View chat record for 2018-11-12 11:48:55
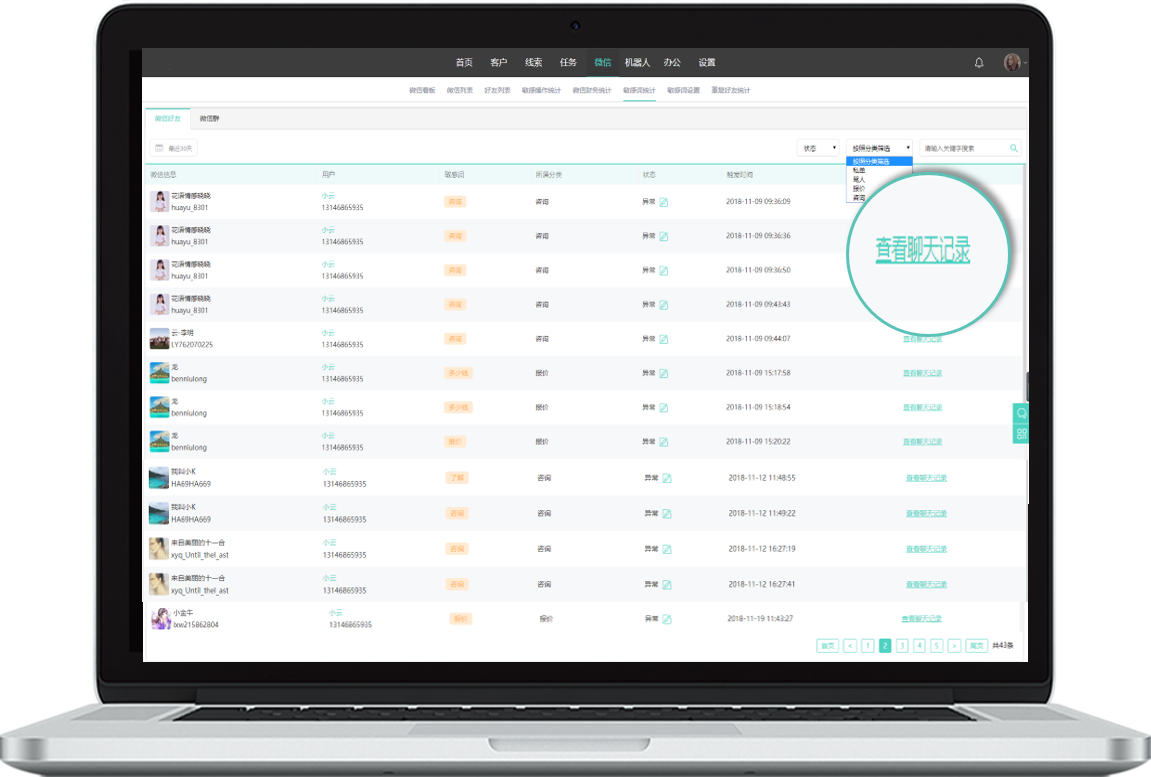This screenshot has width=1151, height=777. tap(926, 478)
